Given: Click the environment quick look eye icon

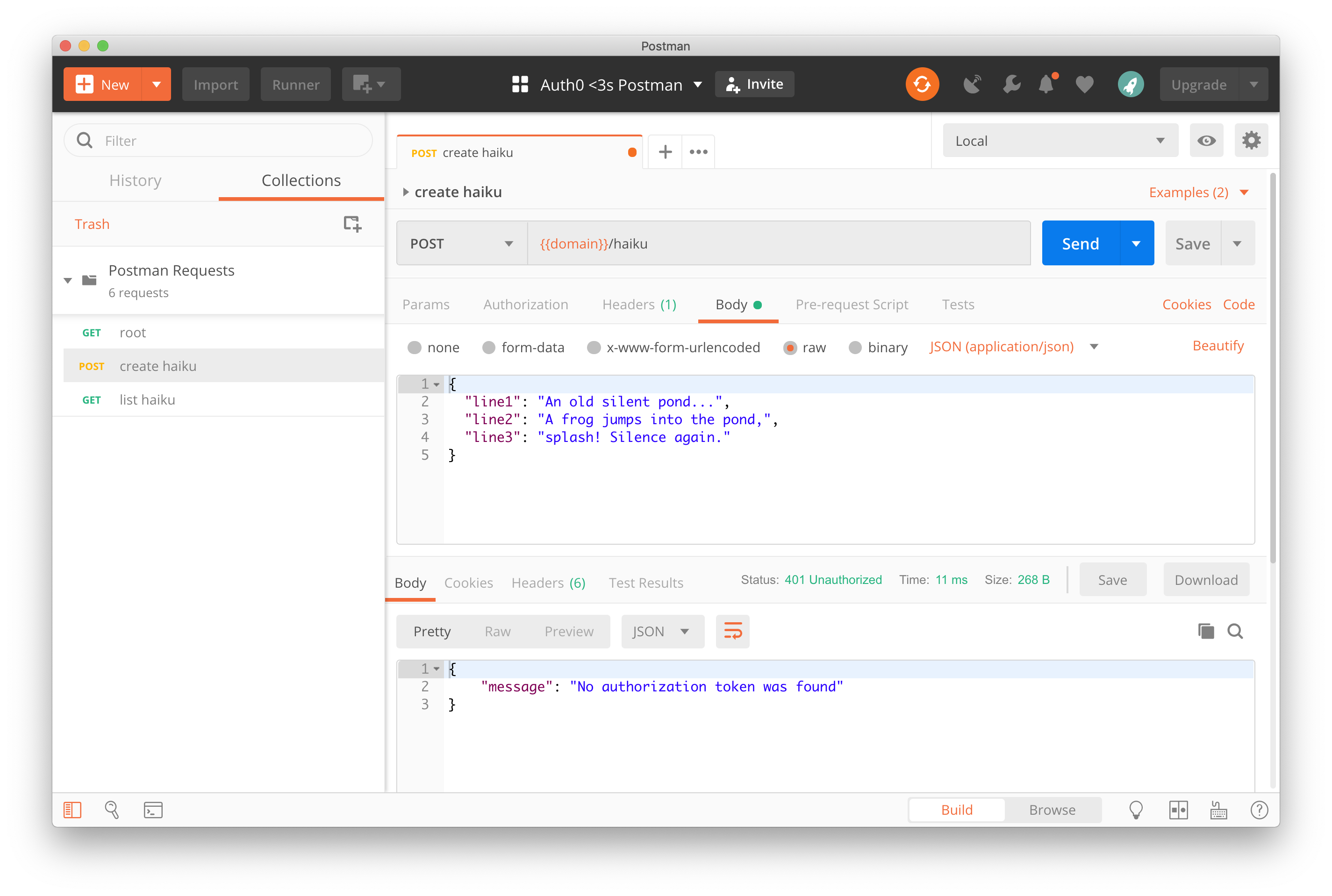Looking at the screenshot, I should coord(1206,141).
